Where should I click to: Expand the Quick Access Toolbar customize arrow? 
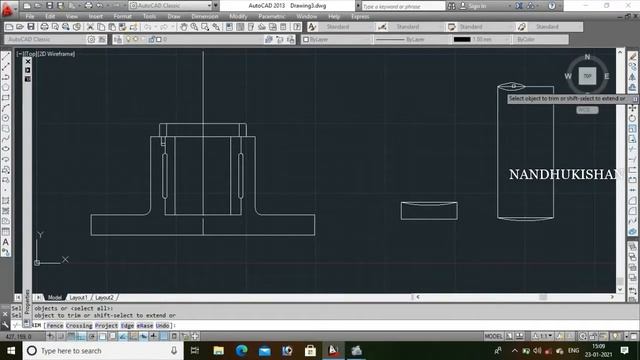tap(216, 6)
